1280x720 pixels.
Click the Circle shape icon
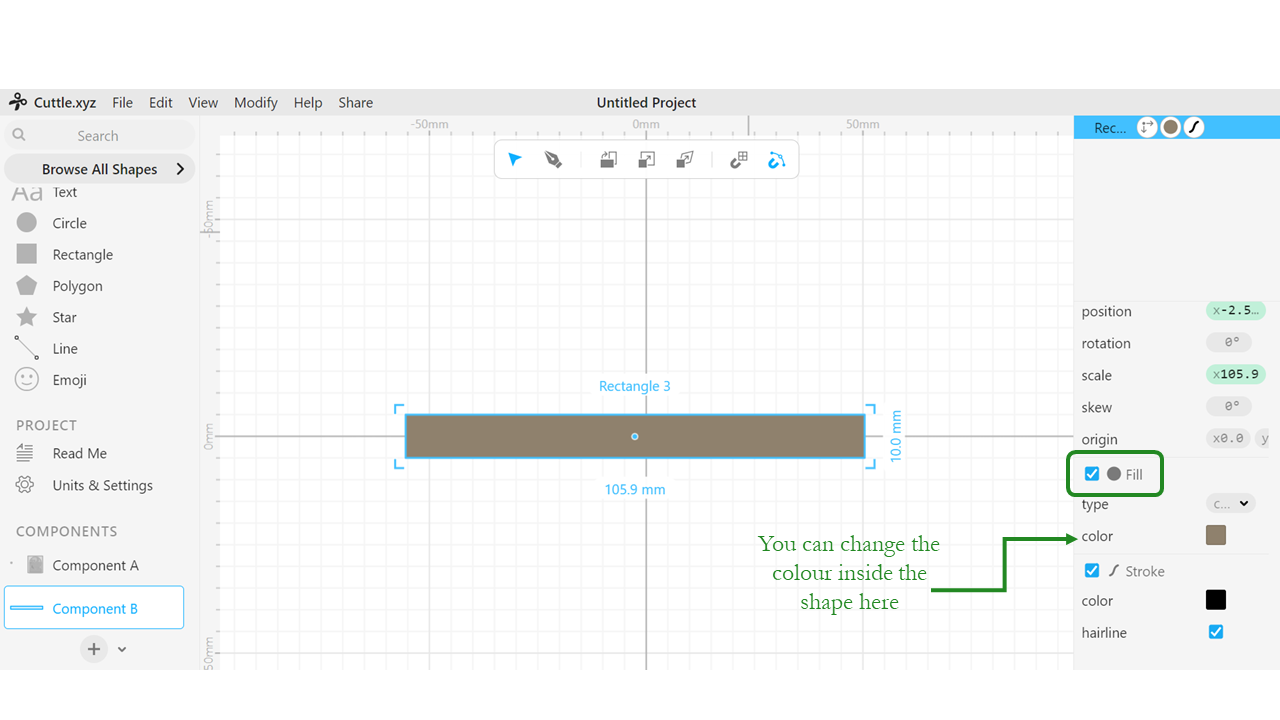[27, 223]
